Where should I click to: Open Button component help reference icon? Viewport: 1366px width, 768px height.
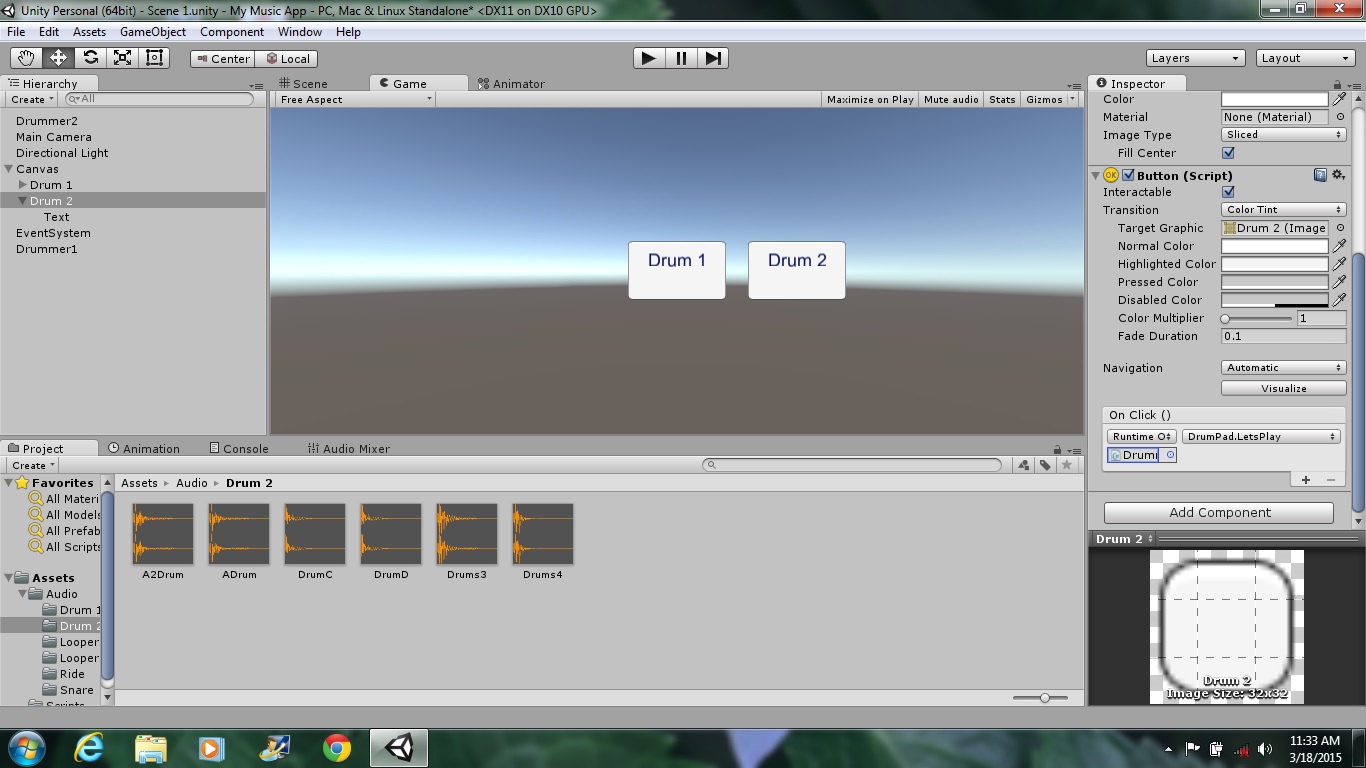coord(1320,175)
